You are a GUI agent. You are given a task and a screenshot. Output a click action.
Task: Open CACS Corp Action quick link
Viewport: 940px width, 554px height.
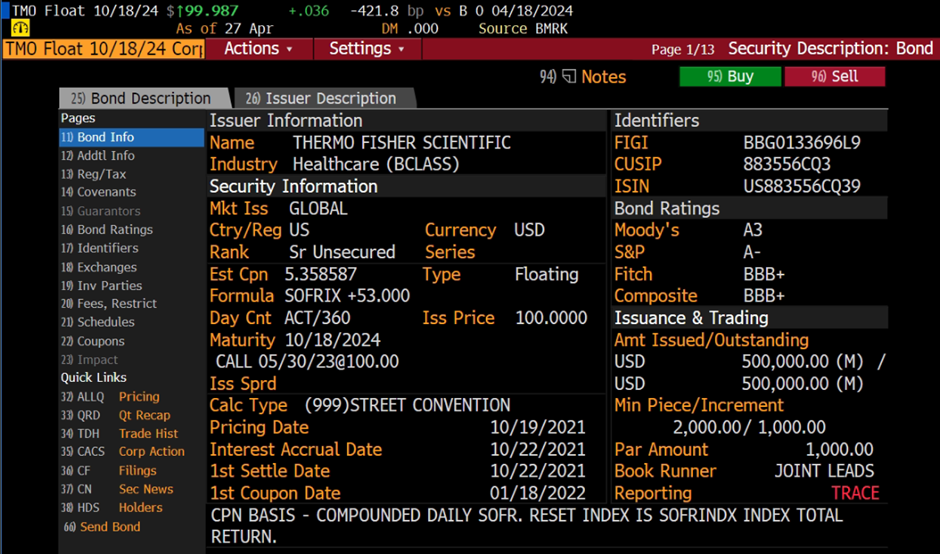(x=122, y=451)
